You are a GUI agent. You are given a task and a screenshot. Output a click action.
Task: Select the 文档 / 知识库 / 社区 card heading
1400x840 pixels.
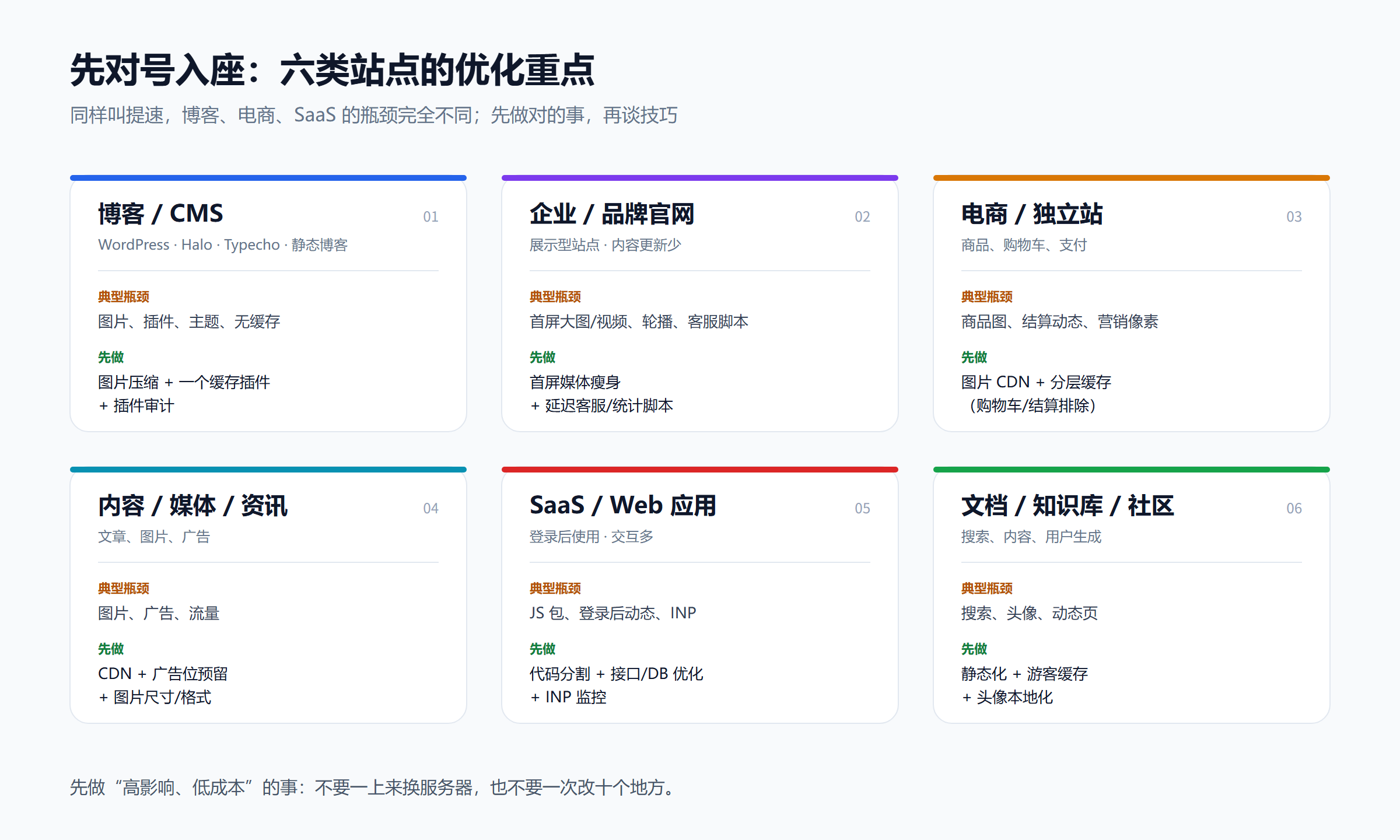point(1067,505)
